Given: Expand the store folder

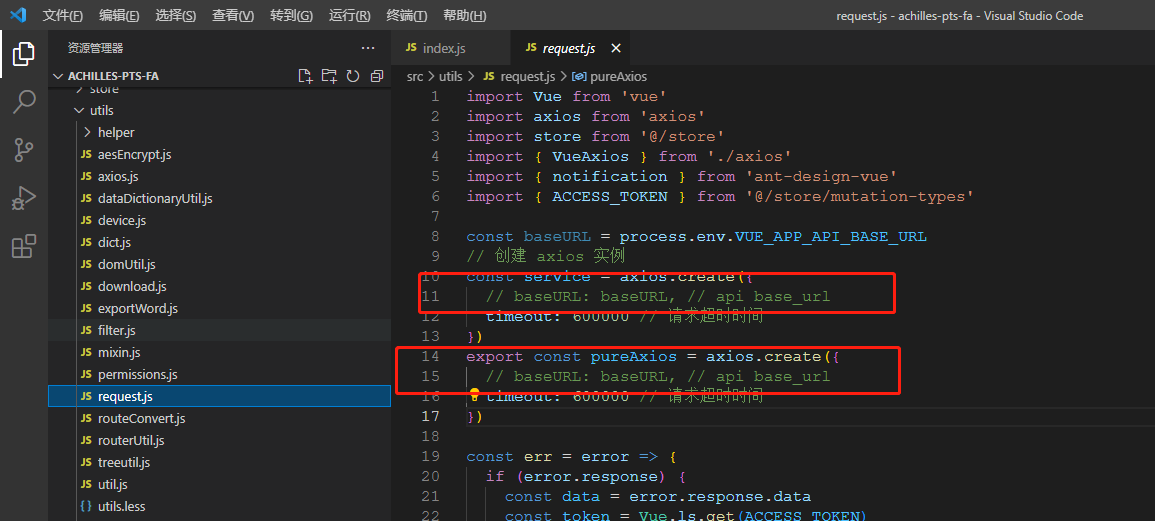Looking at the screenshot, I should pyautogui.click(x=220, y=90).
